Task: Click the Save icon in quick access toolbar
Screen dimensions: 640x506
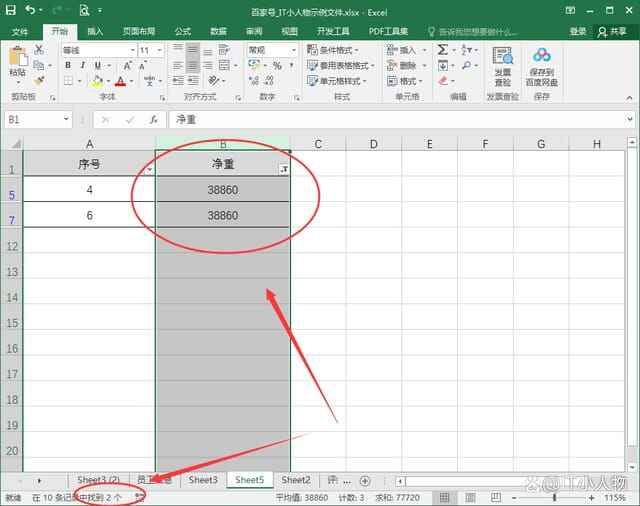Action: 10,10
